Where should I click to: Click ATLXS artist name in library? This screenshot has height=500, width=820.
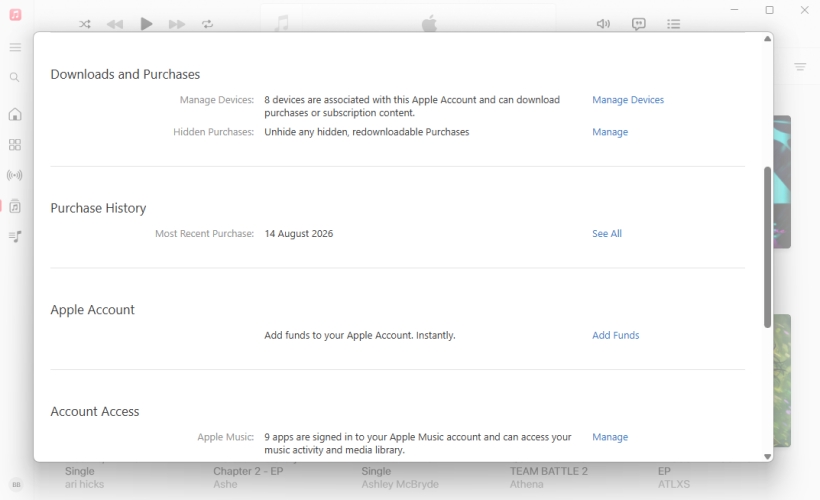(x=674, y=484)
